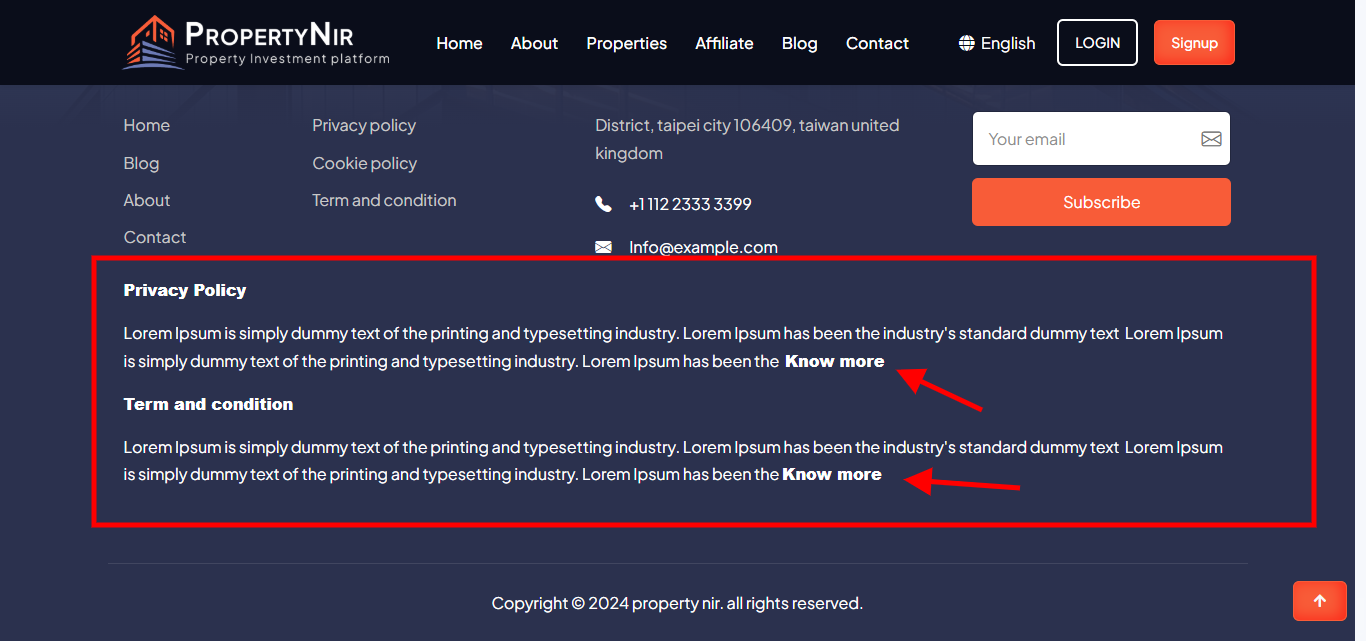The height and width of the screenshot is (641, 1366).
Task: Click the envelope icon in email field
Action: click(x=1210, y=139)
